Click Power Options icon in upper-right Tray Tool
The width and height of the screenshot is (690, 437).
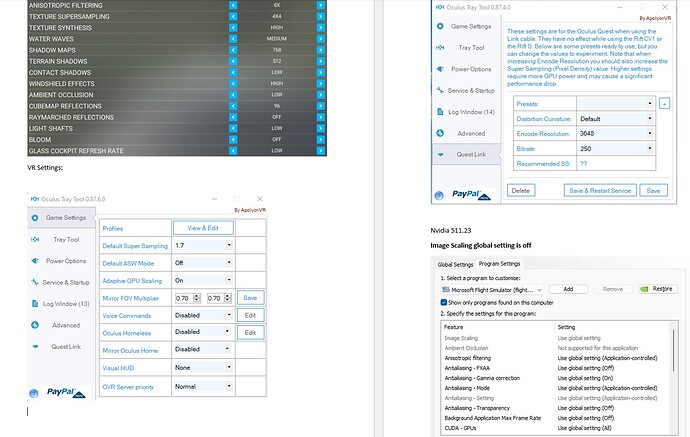[x=440, y=69]
